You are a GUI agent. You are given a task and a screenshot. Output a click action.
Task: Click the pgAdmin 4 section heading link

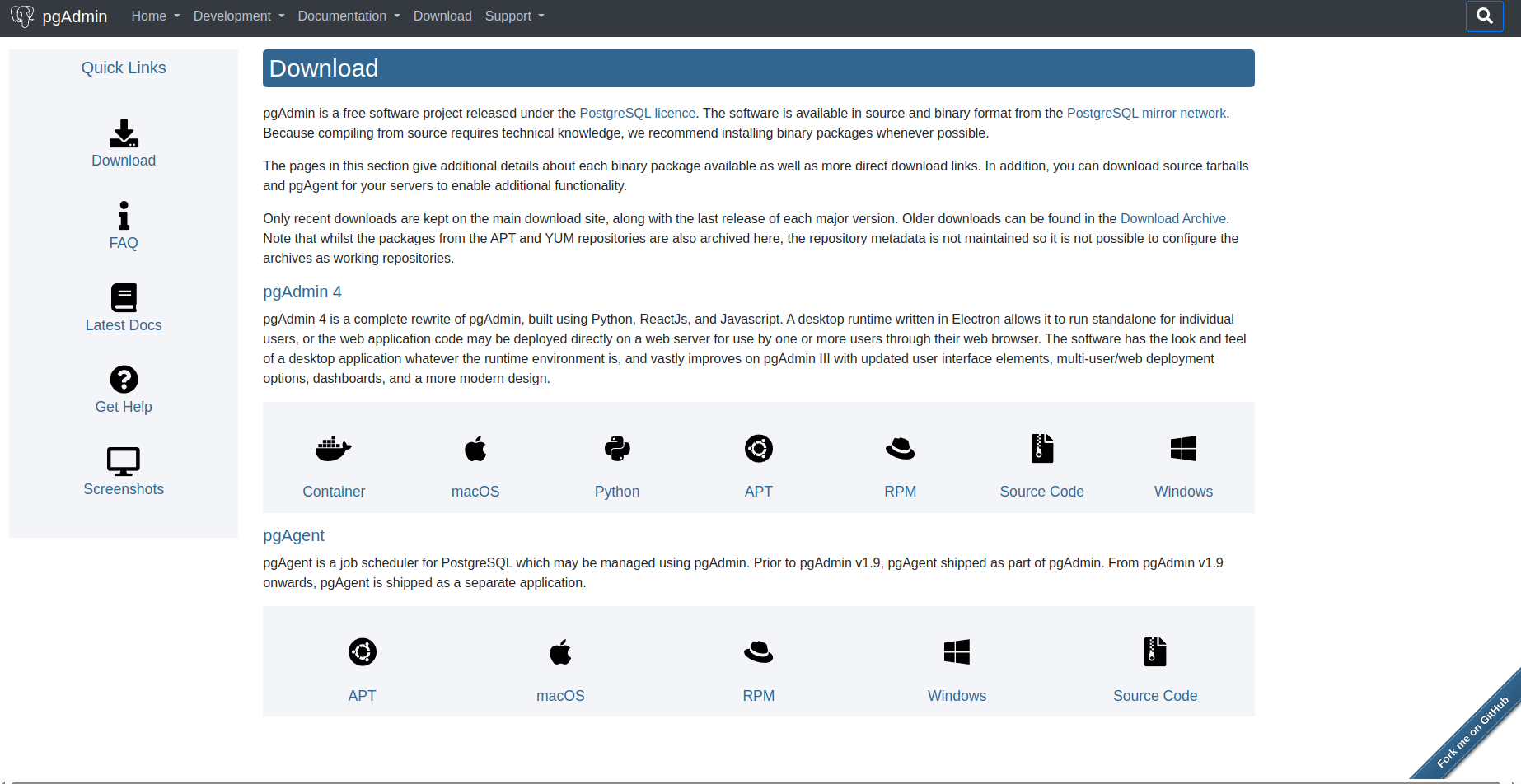(302, 292)
